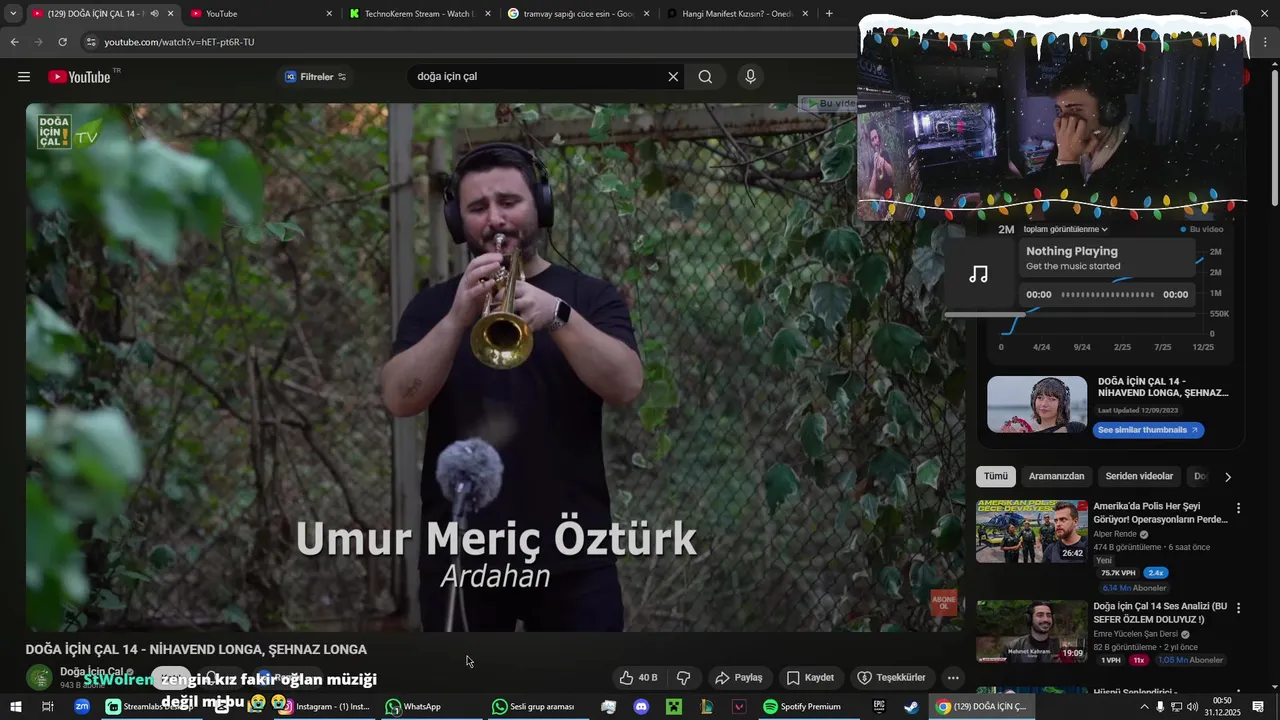Open the DOĞA İÇİN ÇAL 14 thumbnail card
Image resolution: width=1280 pixels, height=720 pixels.
(1037, 404)
